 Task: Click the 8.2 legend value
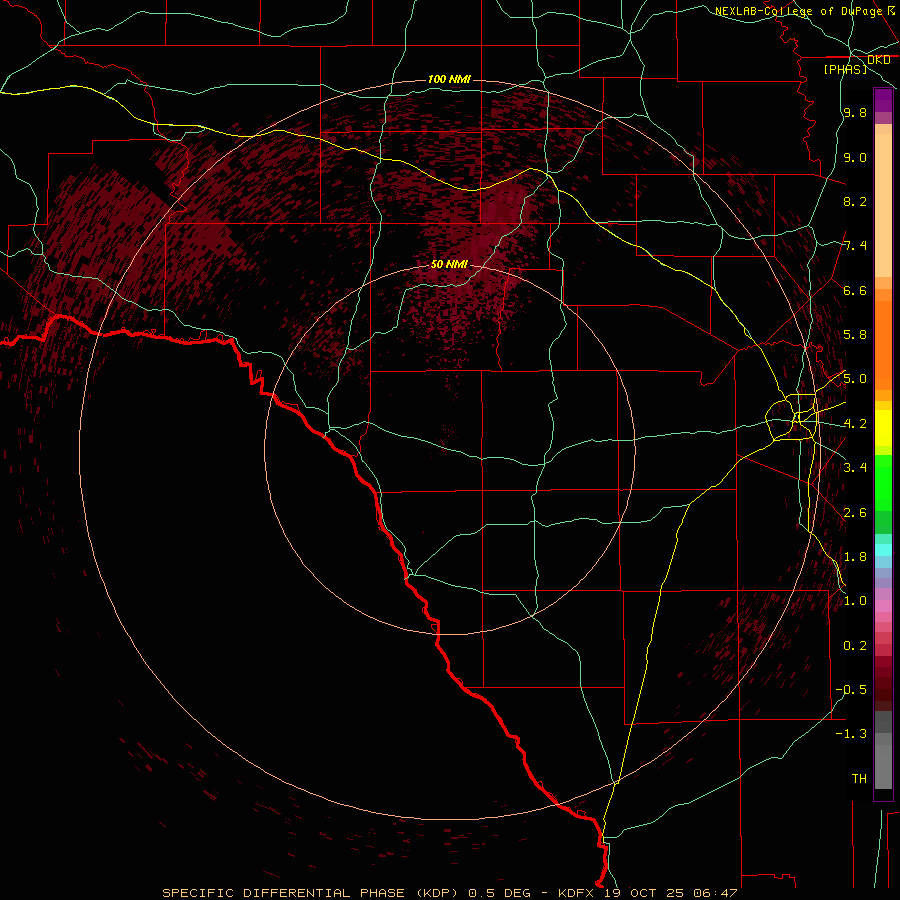(855, 201)
